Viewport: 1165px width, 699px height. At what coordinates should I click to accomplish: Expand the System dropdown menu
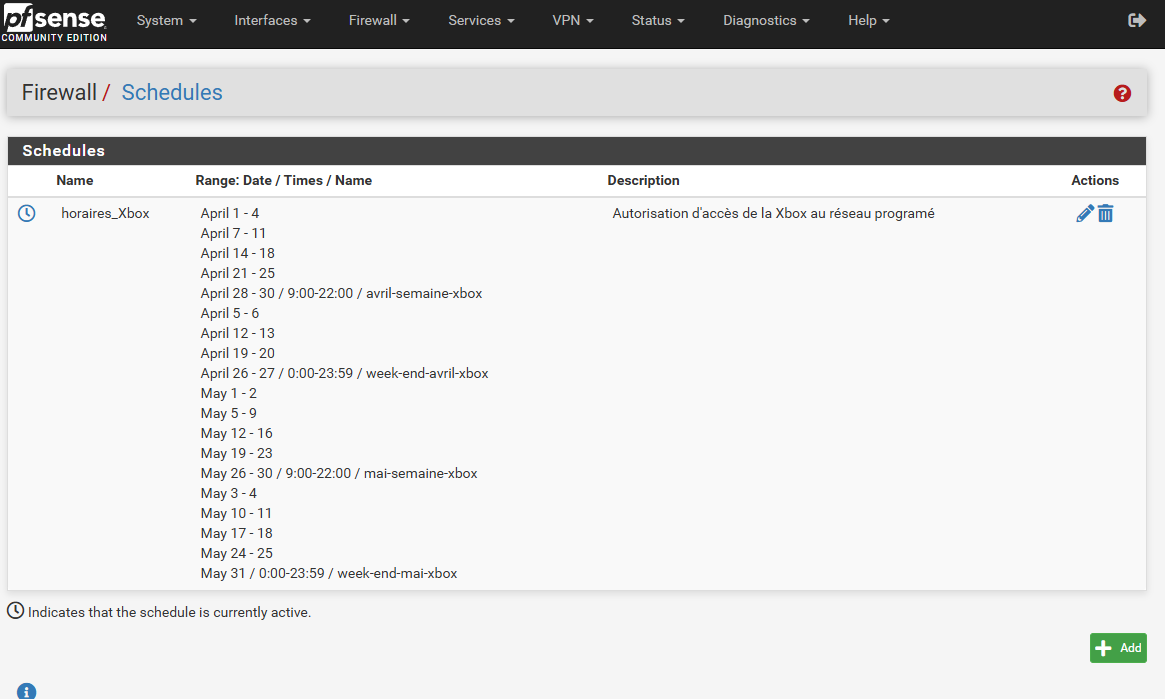[x=166, y=20]
